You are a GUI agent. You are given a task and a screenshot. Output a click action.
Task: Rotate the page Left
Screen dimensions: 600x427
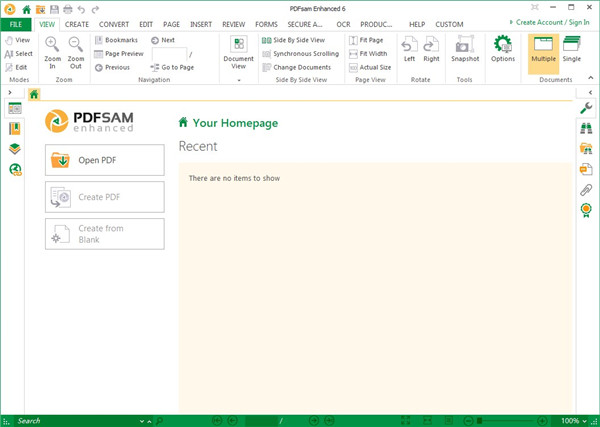click(408, 50)
